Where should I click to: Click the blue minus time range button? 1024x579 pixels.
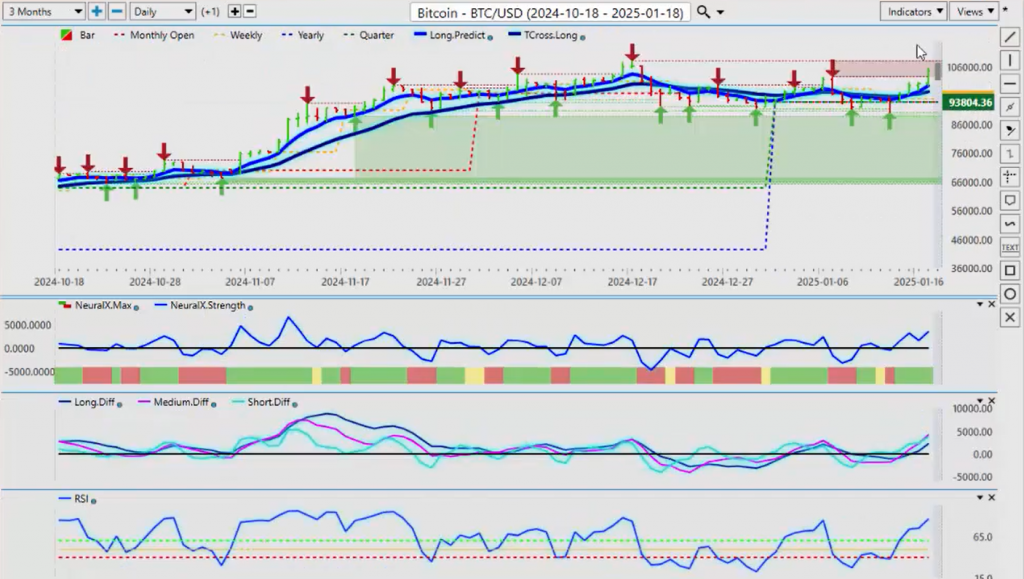[x=117, y=11]
